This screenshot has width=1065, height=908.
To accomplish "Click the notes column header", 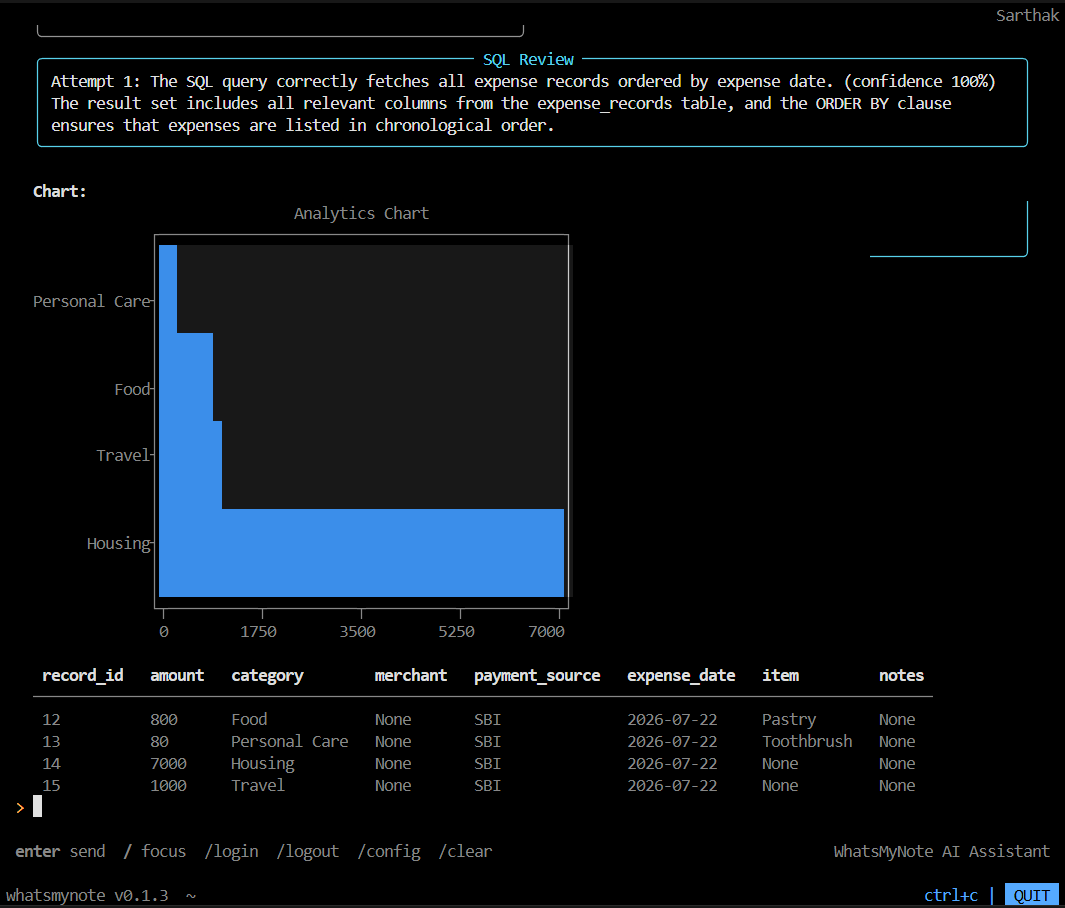I will [901, 675].
